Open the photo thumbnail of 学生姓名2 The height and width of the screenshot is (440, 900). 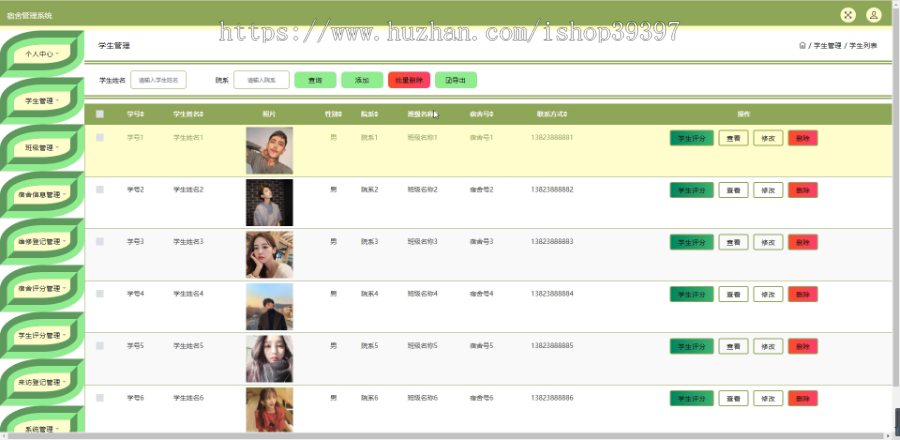(269, 203)
